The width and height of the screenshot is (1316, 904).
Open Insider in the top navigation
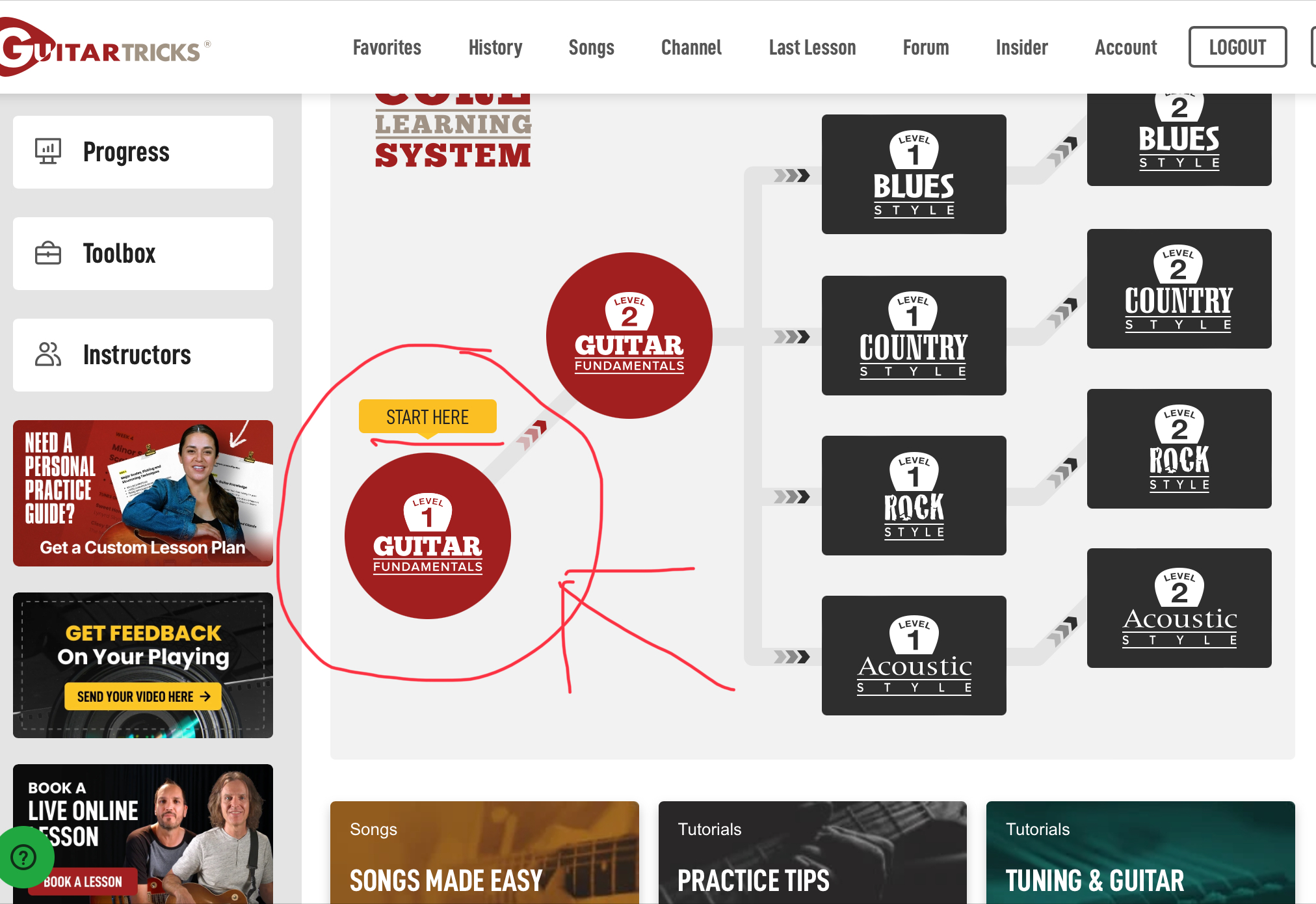click(1022, 47)
